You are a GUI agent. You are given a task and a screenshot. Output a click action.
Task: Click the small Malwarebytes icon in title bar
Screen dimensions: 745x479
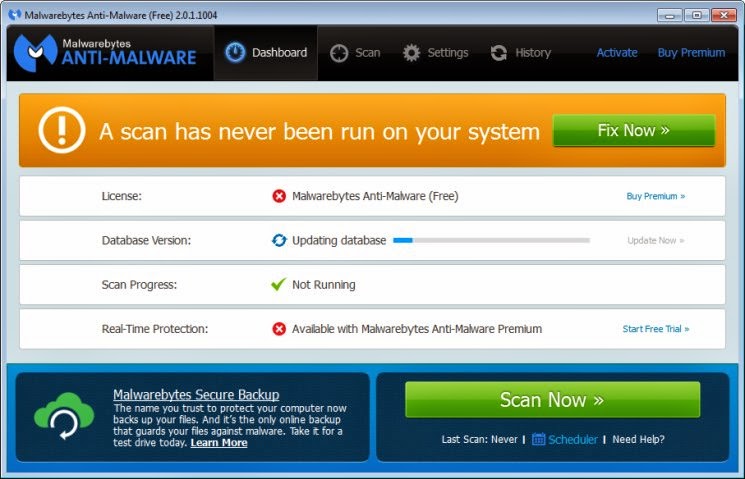15,15
